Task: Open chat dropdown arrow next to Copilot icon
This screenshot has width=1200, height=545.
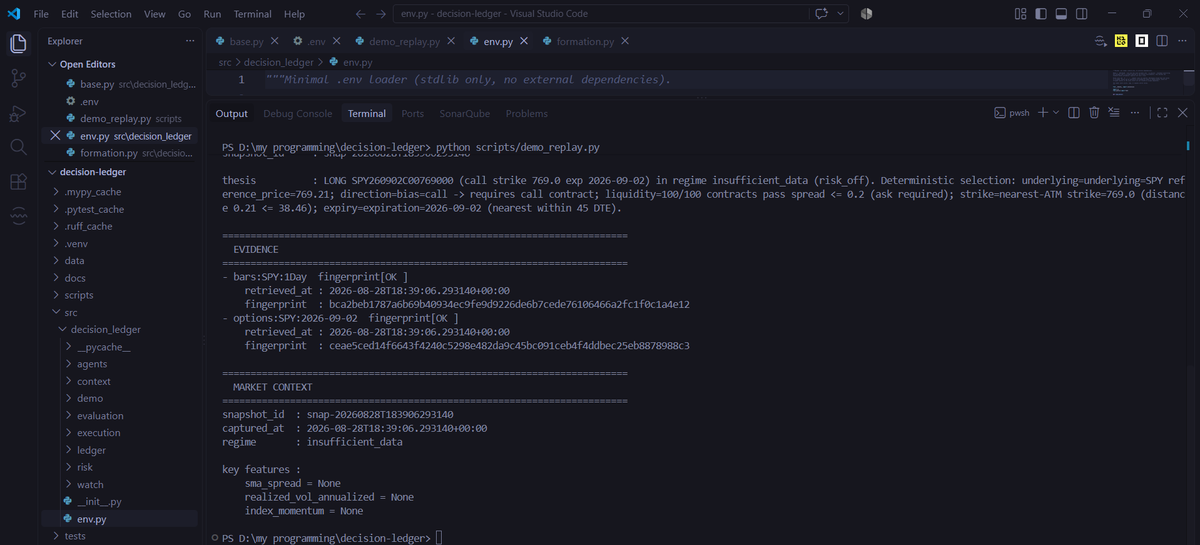Action: 840,14
